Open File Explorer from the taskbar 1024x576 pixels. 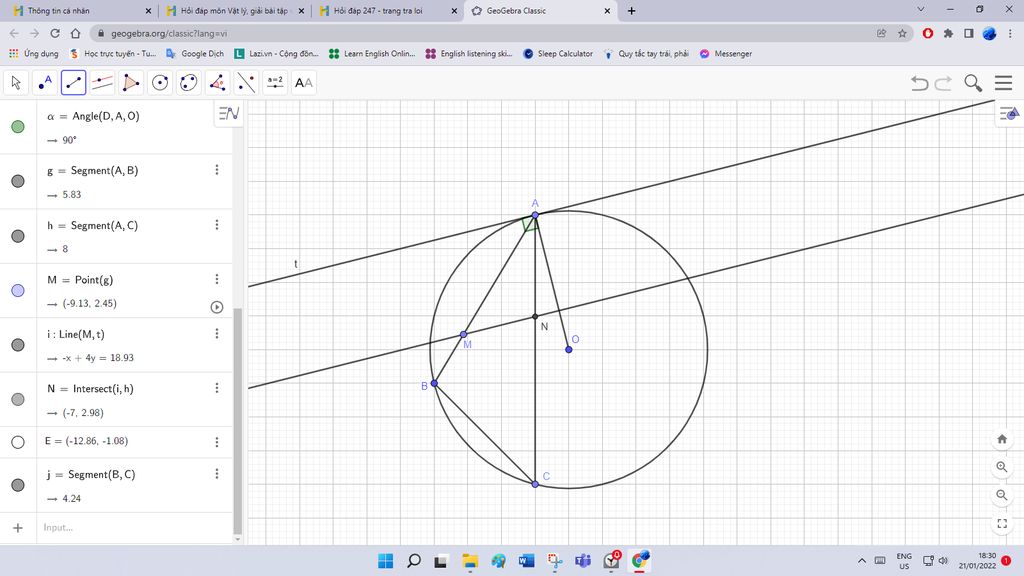(x=470, y=560)
